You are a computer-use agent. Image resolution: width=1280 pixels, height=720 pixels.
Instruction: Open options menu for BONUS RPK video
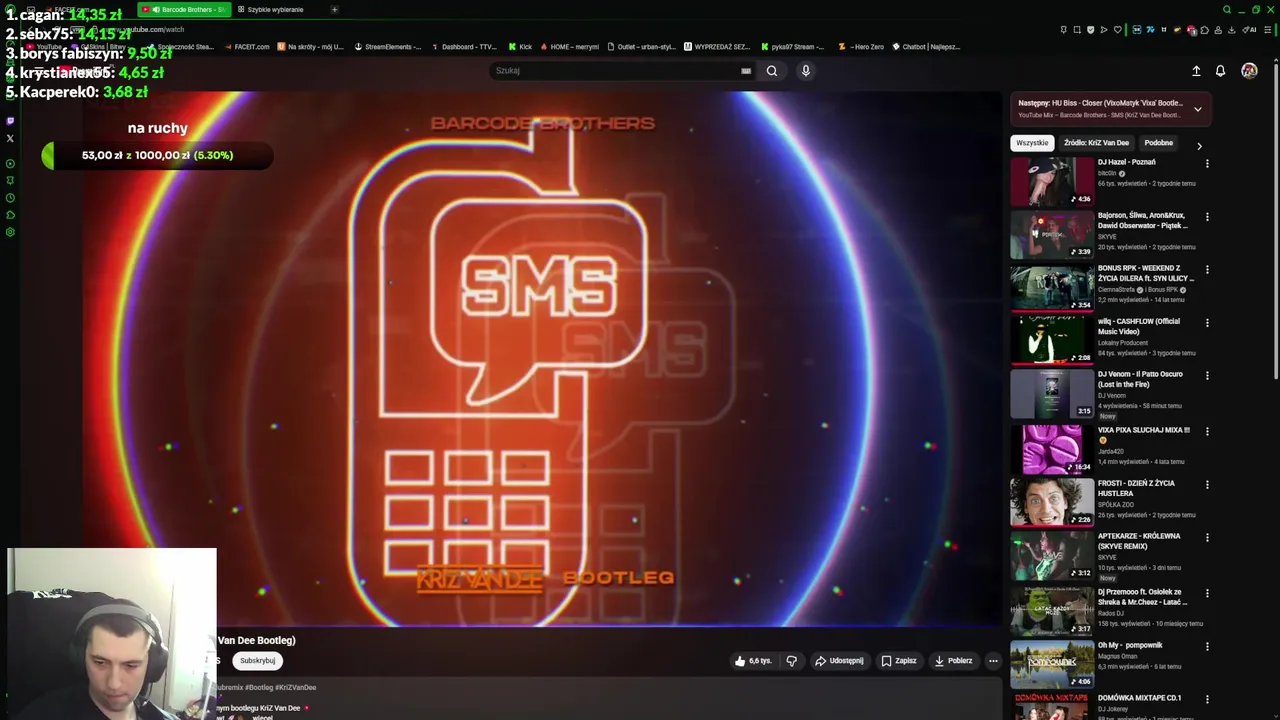[1207, 270]
